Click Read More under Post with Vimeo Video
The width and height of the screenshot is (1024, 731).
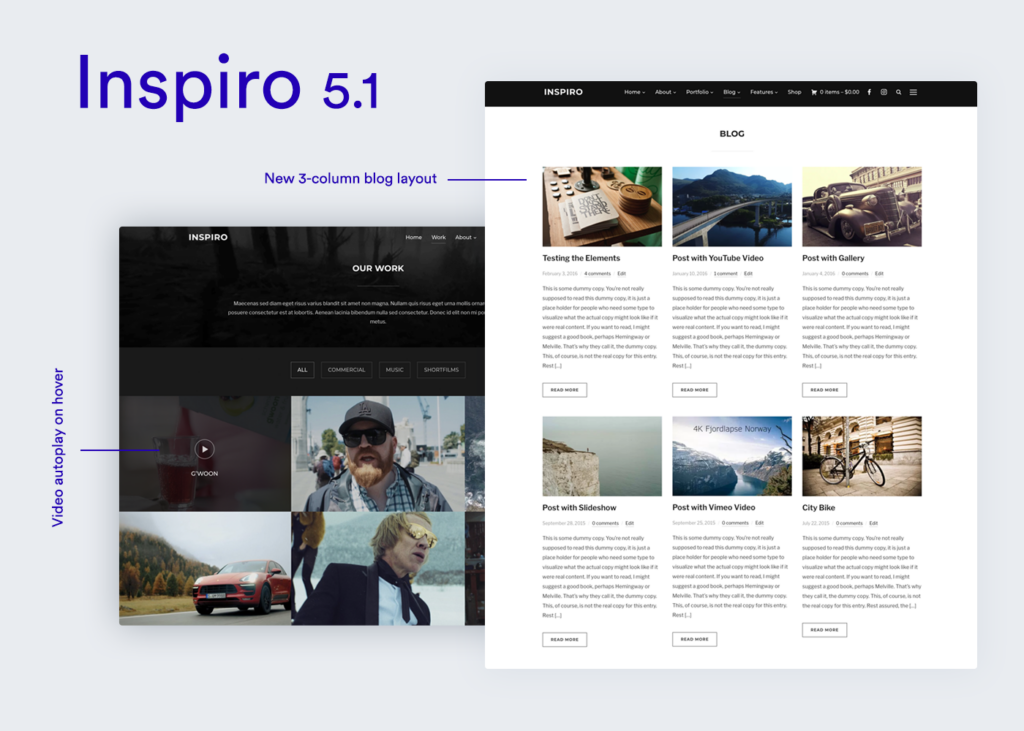694,639
